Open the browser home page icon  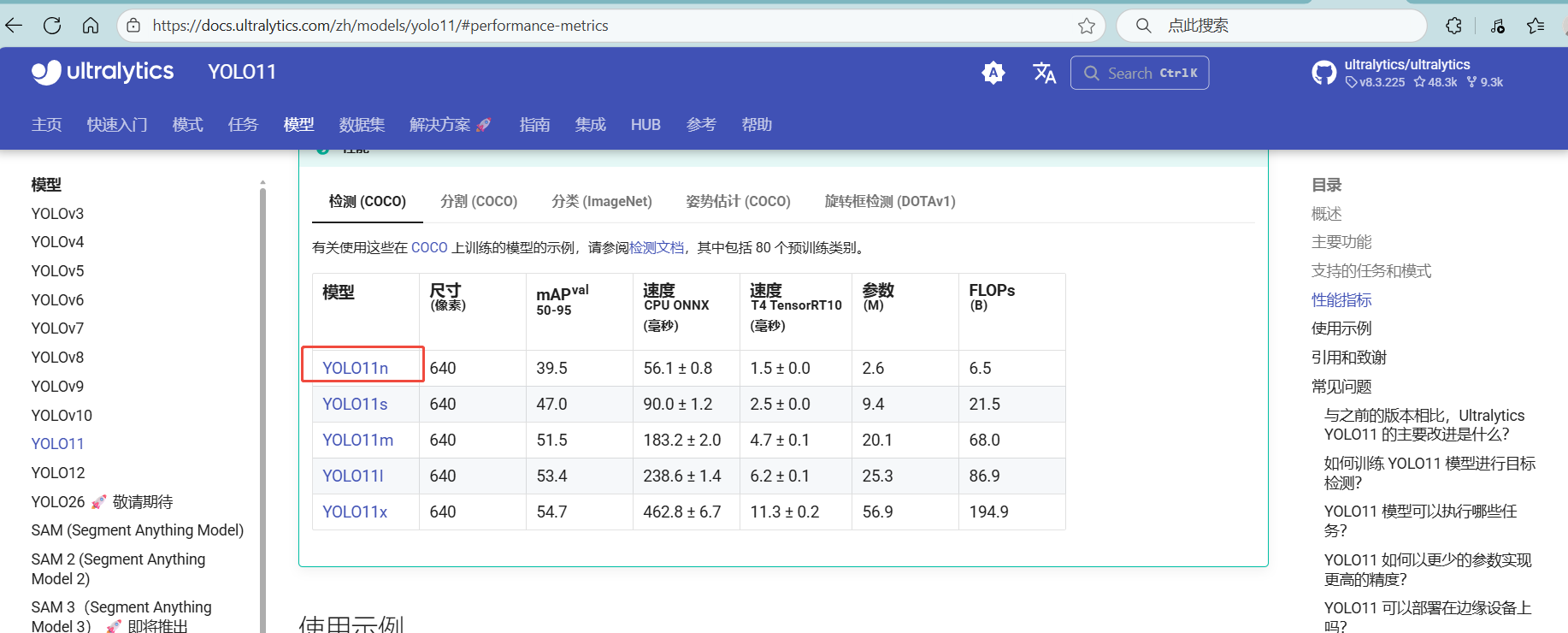91,26
